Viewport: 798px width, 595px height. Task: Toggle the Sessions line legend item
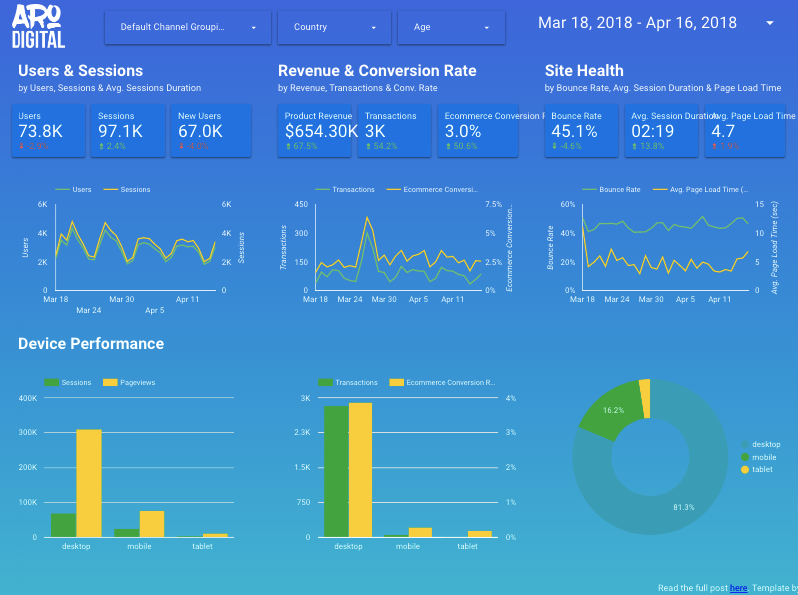tap(127, 189)
